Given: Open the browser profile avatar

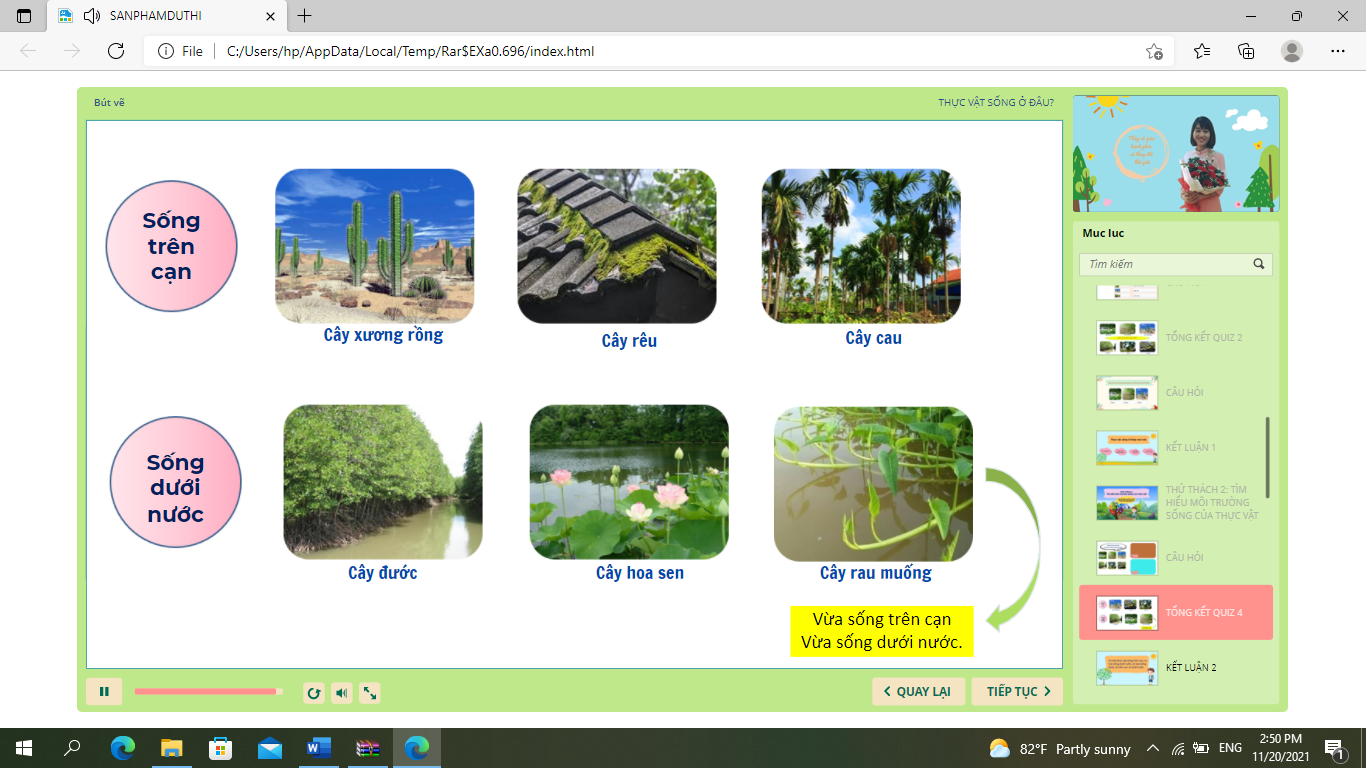Looking at the screenshot, I should pyautogui.click(x=1292, y=51).
